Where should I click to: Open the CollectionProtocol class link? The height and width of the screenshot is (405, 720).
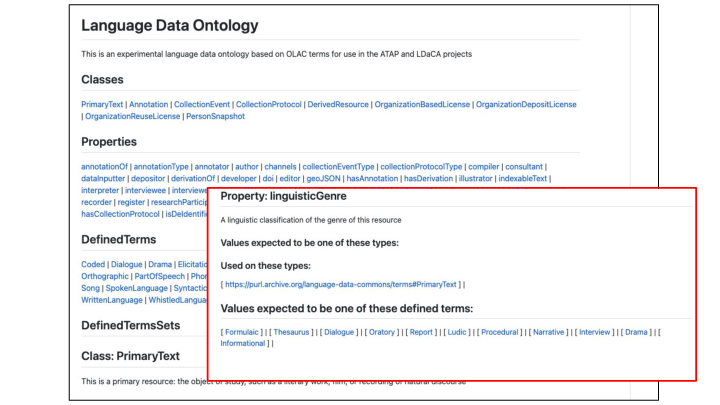click(x=268, y=104)
